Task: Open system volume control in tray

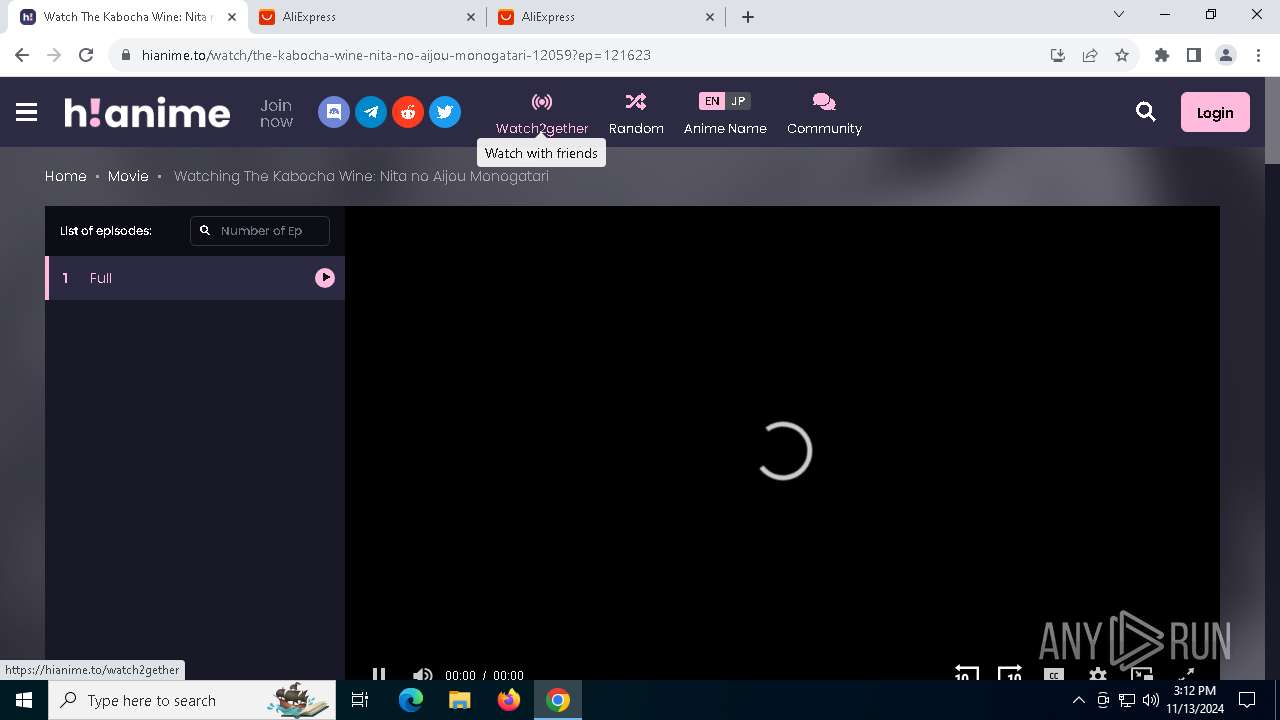Action: coord(1150,700)
